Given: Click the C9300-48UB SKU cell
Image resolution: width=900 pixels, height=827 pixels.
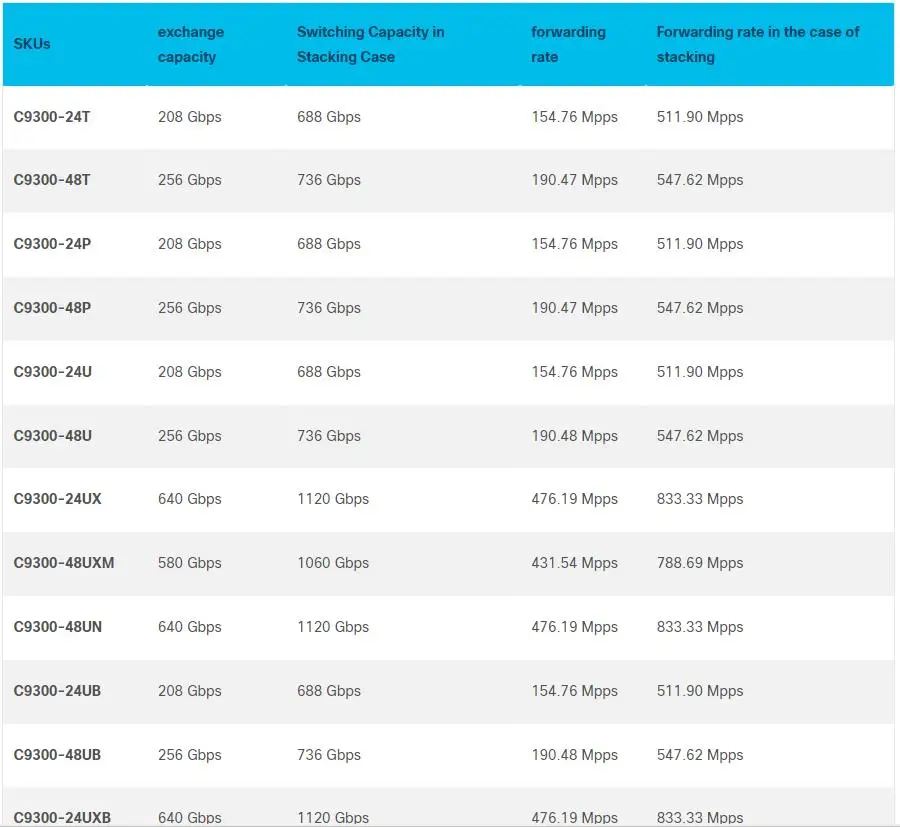Looking at the screenshot, I should tap(57, 755).
